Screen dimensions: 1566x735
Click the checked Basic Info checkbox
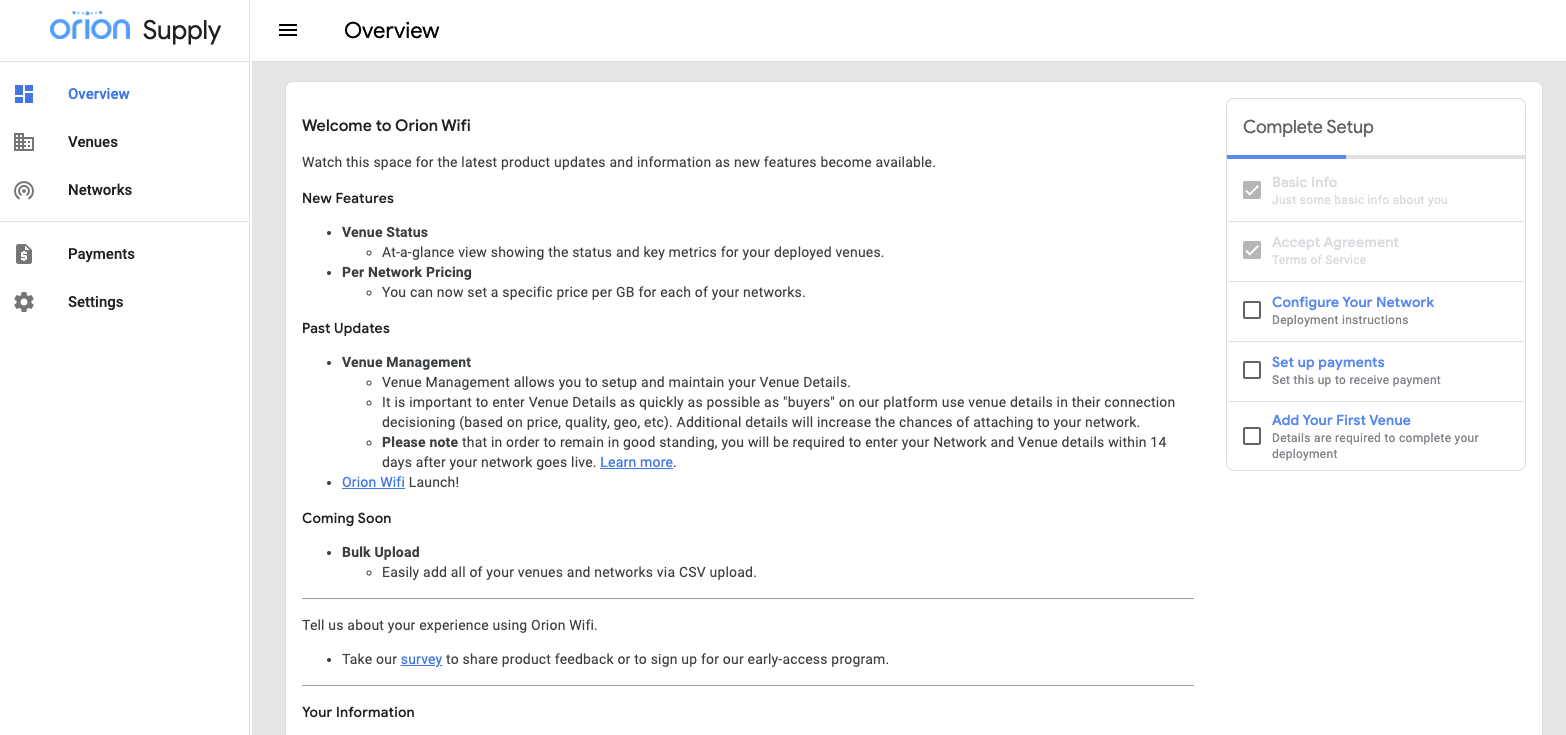click(x=1251, y=190)
